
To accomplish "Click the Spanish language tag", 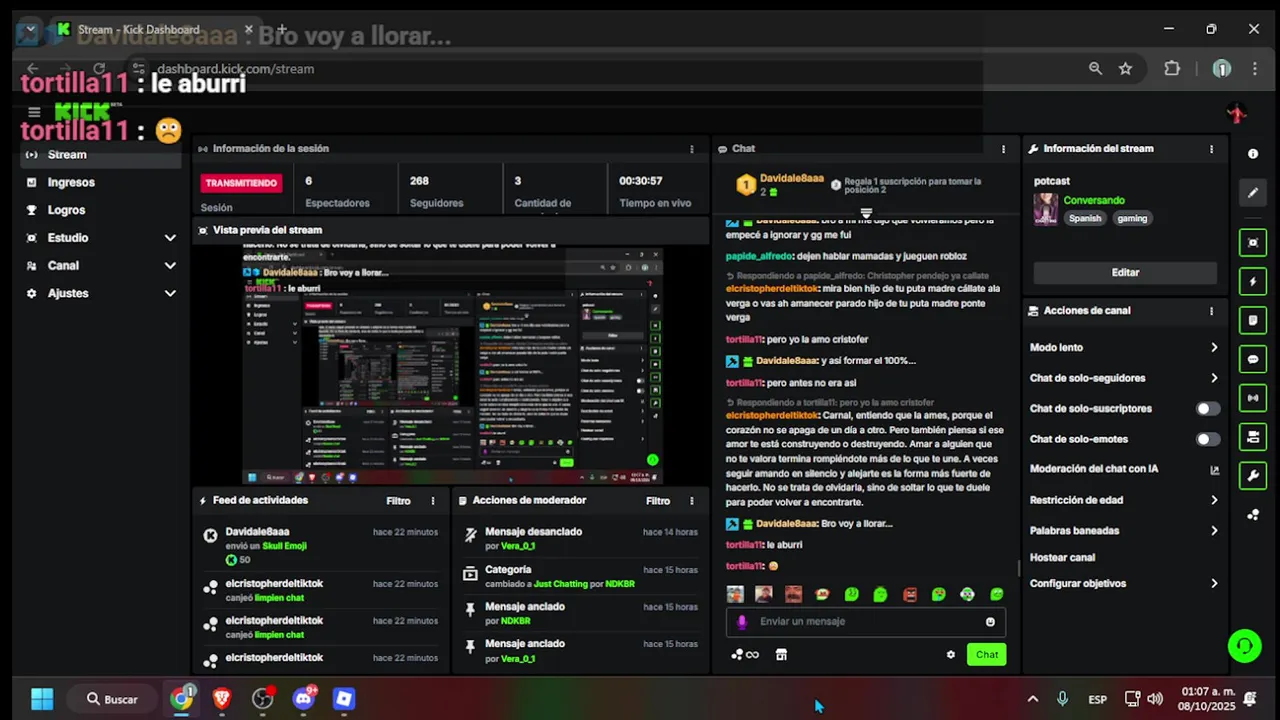I will (1085, 218).
